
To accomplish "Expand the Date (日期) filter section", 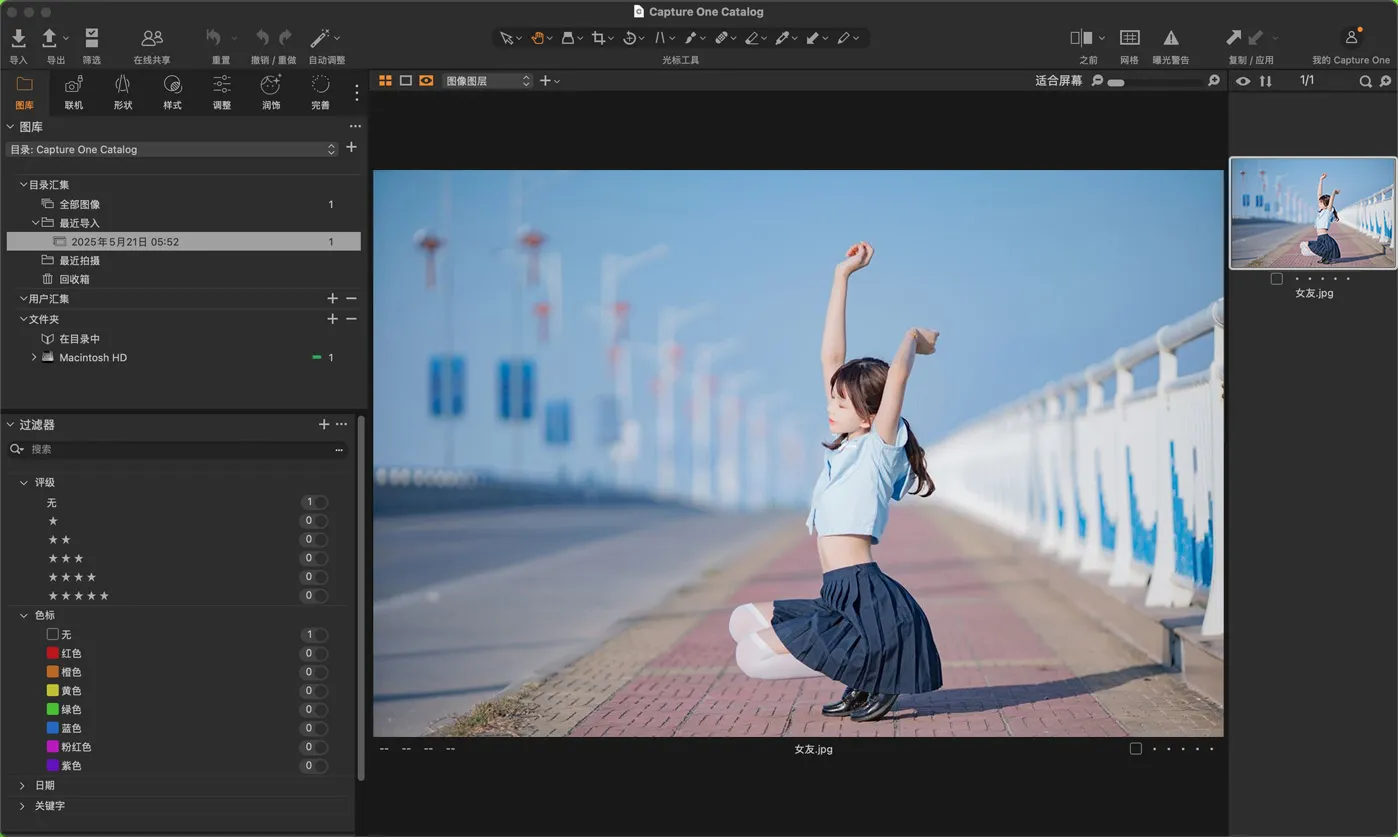I will point(23,786).
